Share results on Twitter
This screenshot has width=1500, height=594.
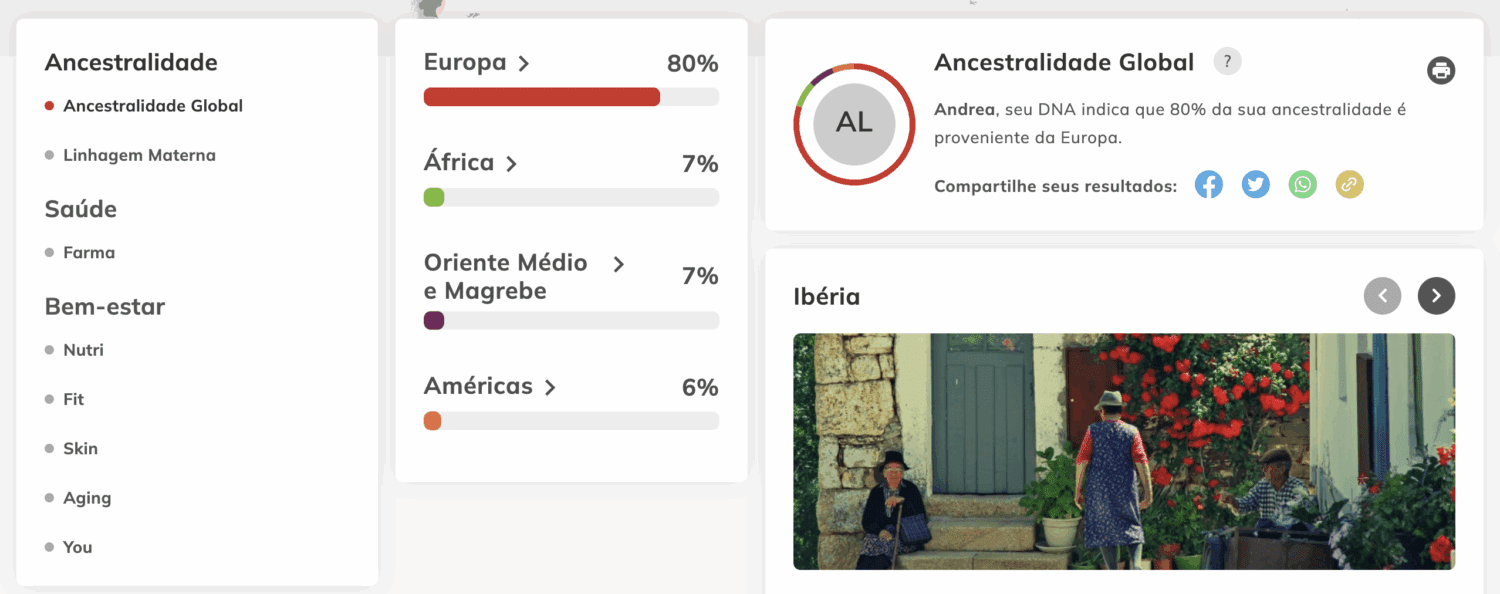click(x=1256, y=185)
